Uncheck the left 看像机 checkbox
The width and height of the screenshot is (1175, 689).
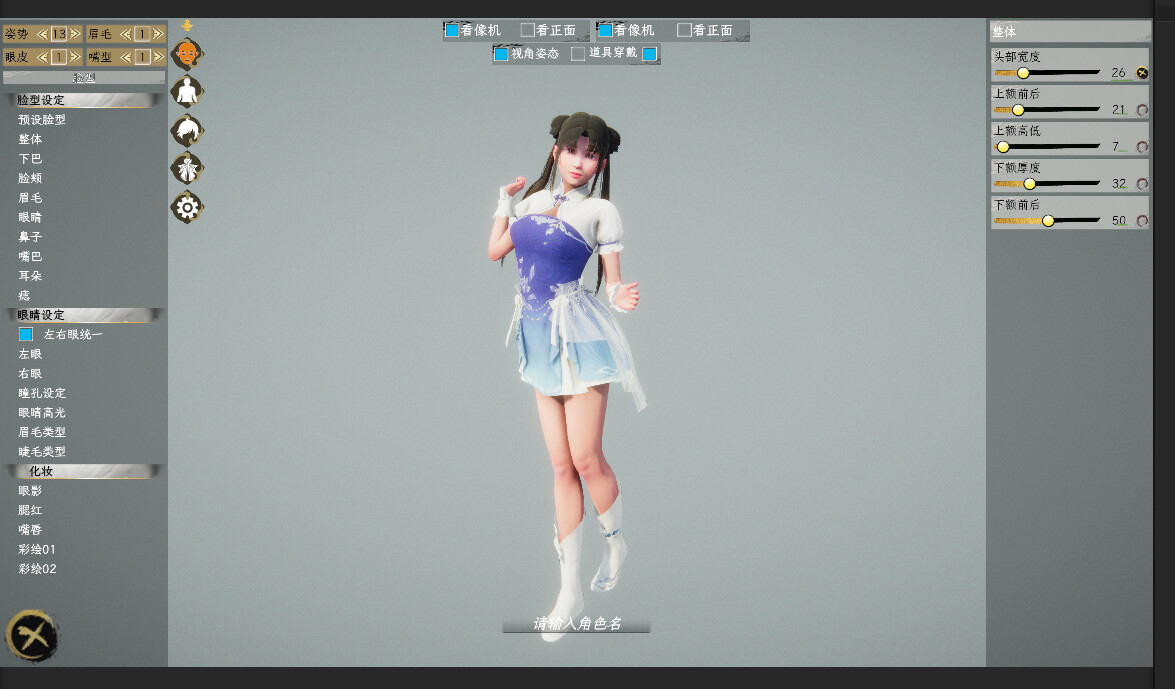click(x=452, y=29)
